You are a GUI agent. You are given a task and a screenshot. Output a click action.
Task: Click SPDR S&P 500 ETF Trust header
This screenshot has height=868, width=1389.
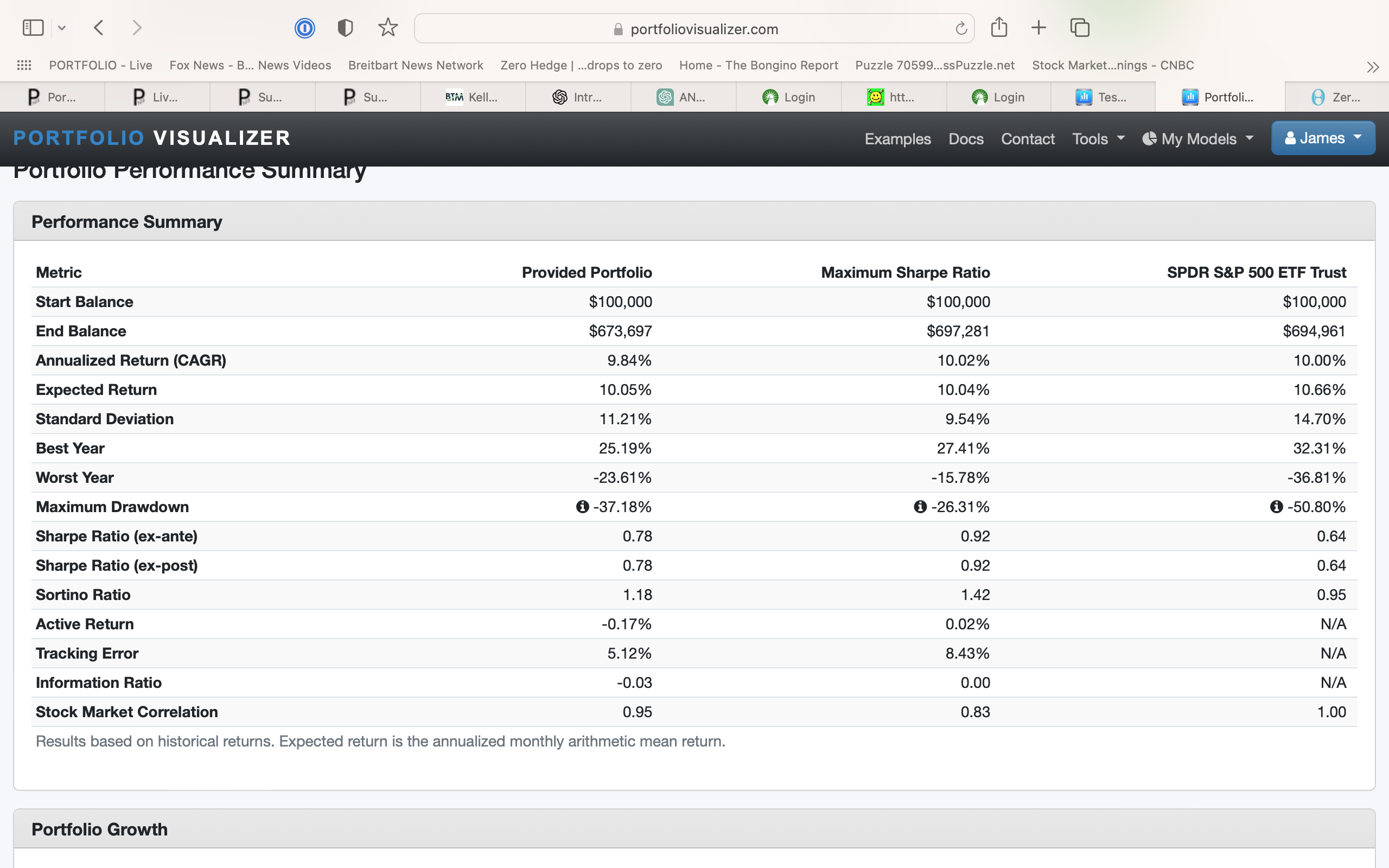[x=1257, y=273]
